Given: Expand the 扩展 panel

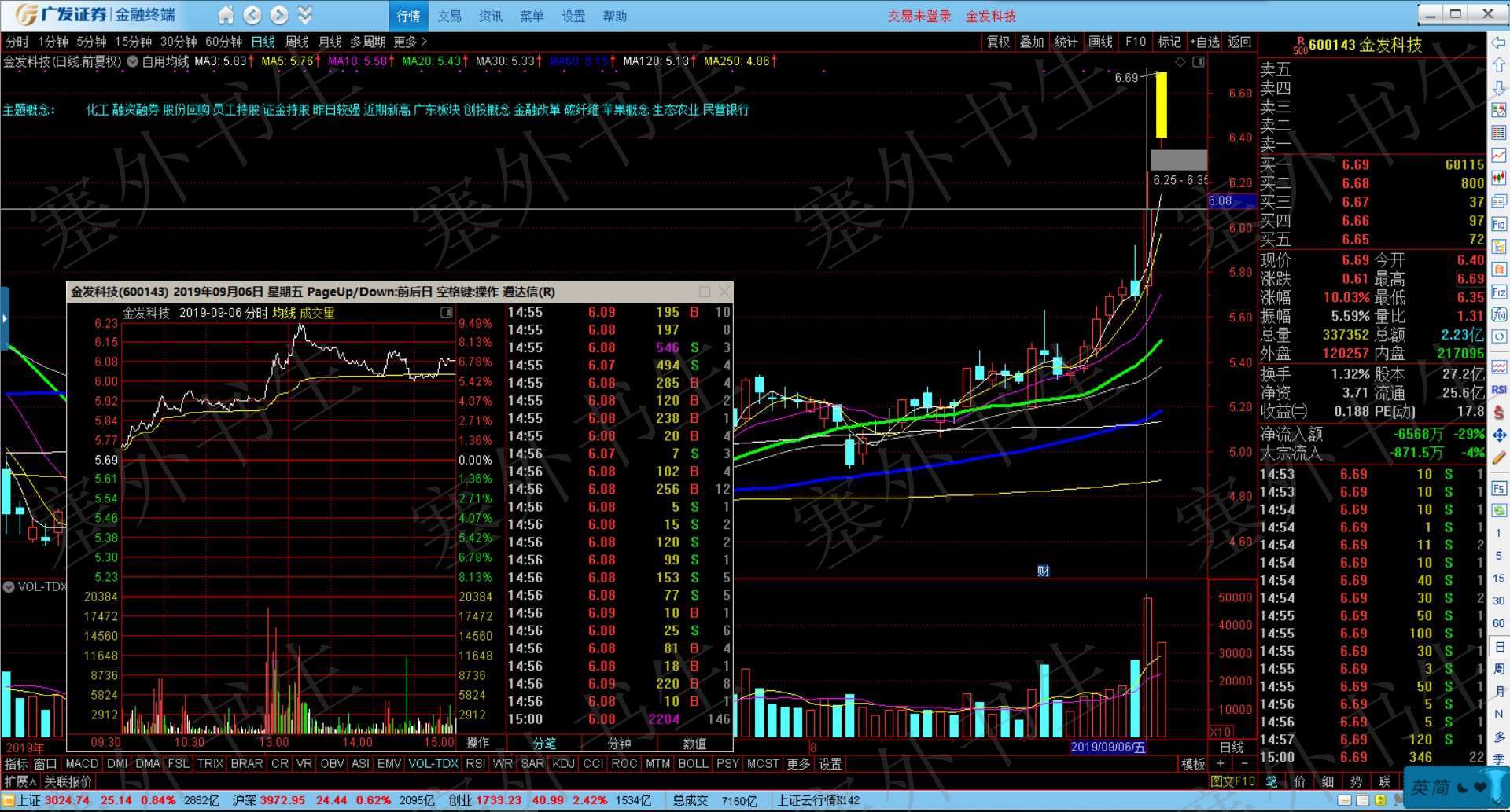Looking at the screenshot, I should [20, 781].
